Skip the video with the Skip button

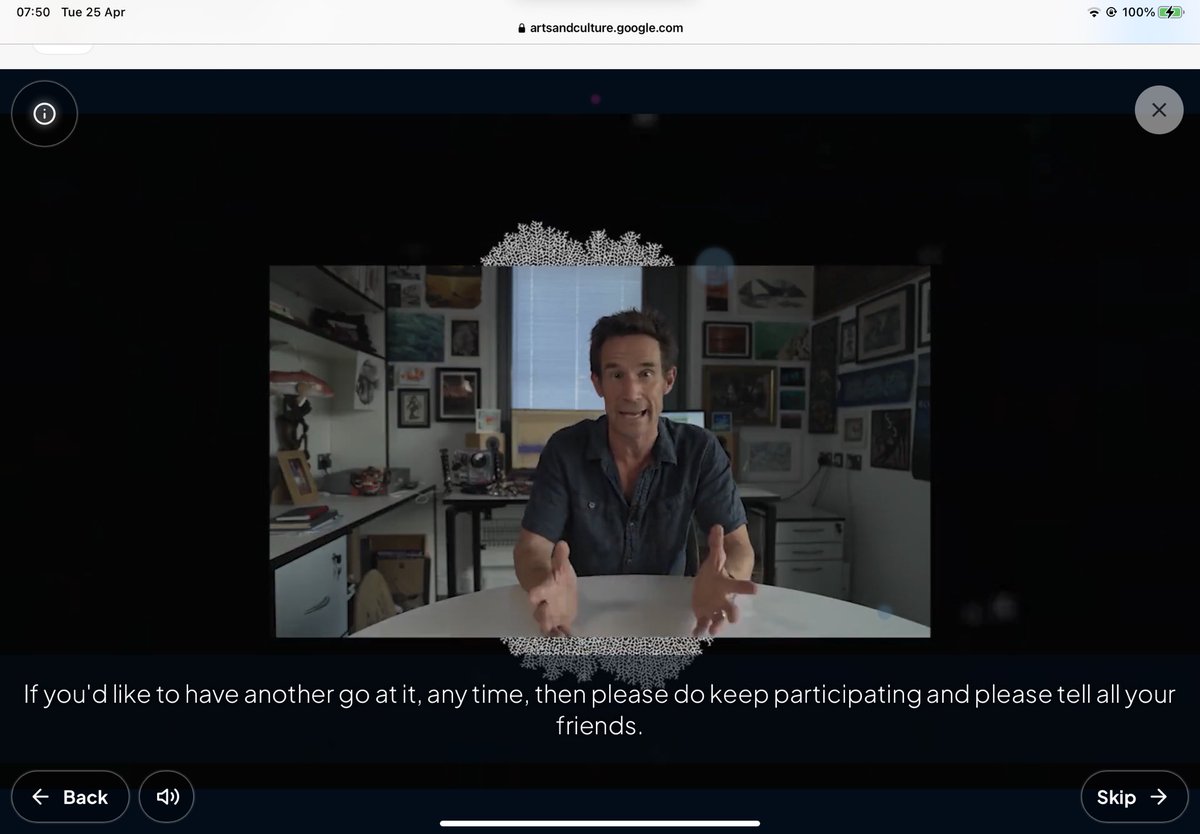tap(1134, 797)
